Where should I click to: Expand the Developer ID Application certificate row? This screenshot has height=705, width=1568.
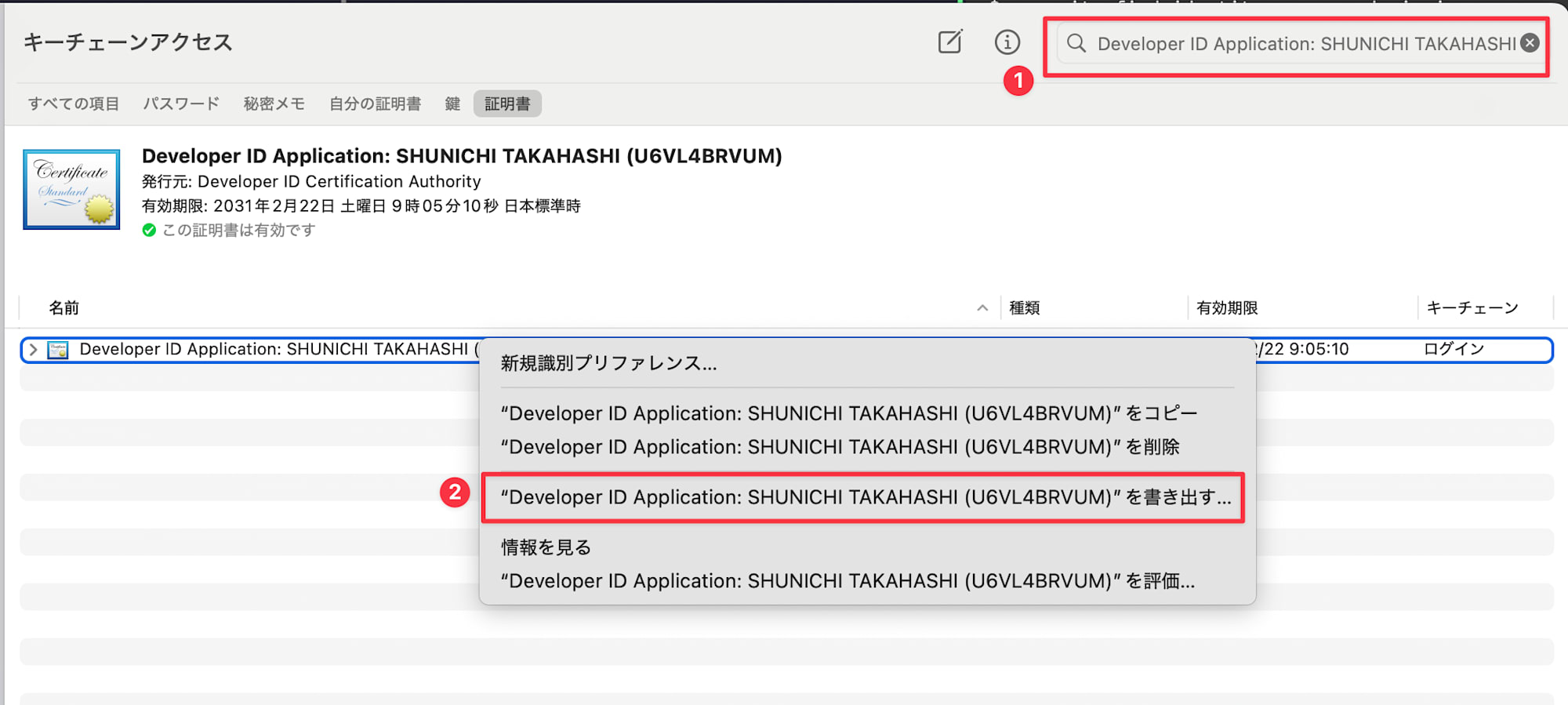coord(33,350)
